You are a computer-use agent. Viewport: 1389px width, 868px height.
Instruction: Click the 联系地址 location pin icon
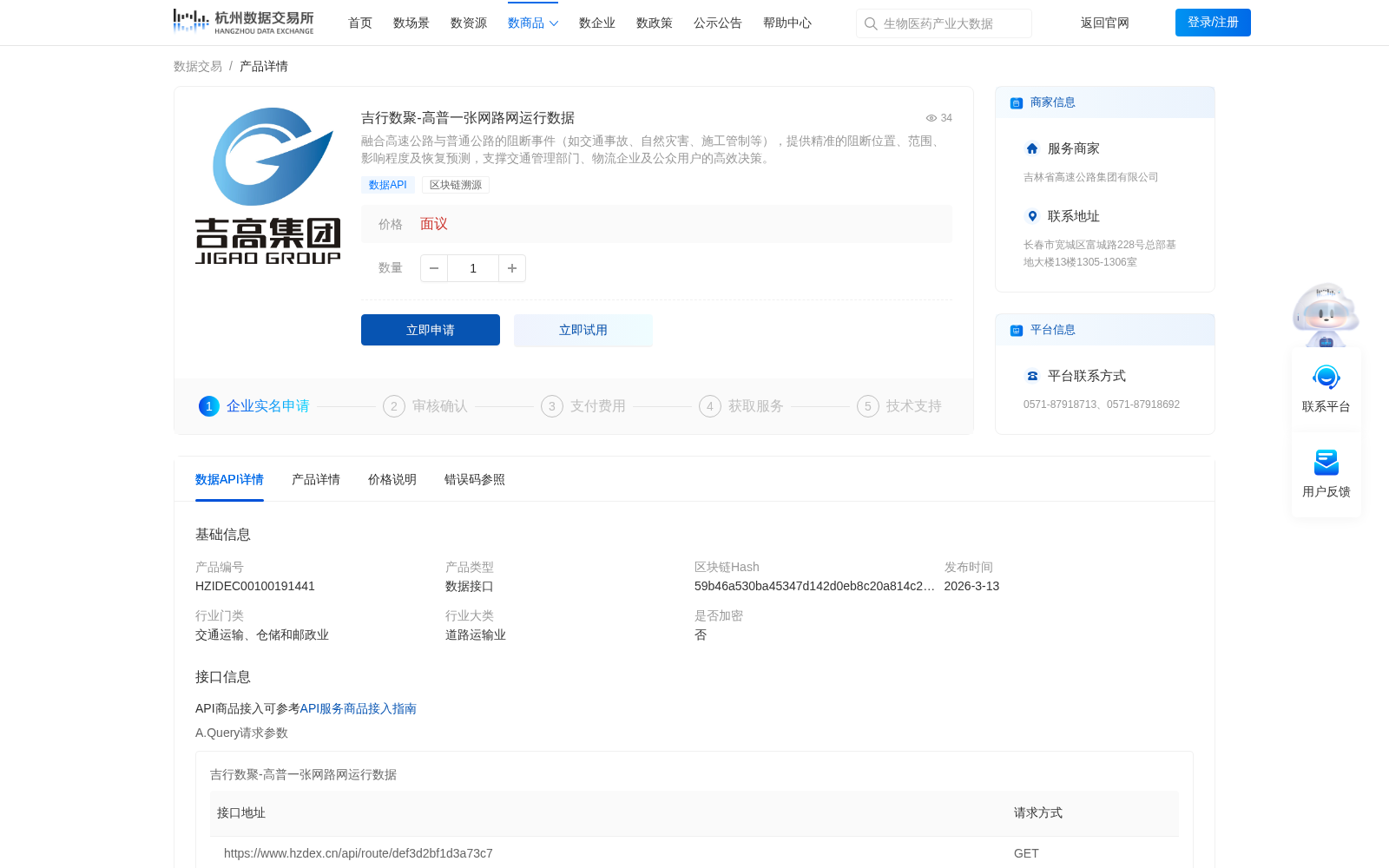tap(1032, 216)
